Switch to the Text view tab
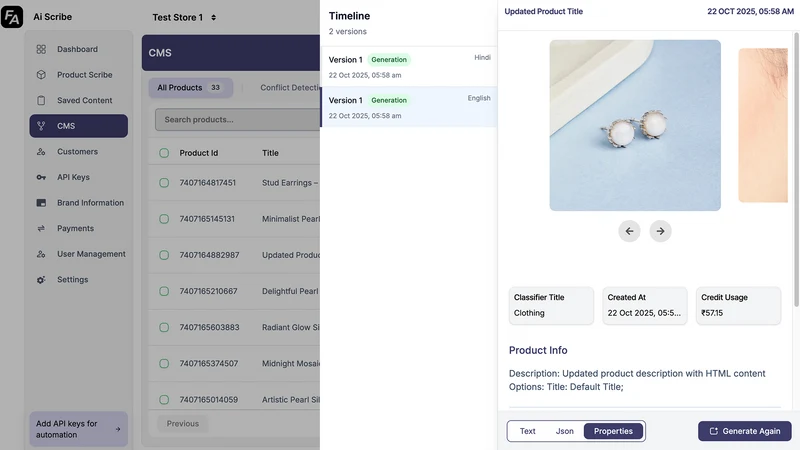 click(528, 431)
